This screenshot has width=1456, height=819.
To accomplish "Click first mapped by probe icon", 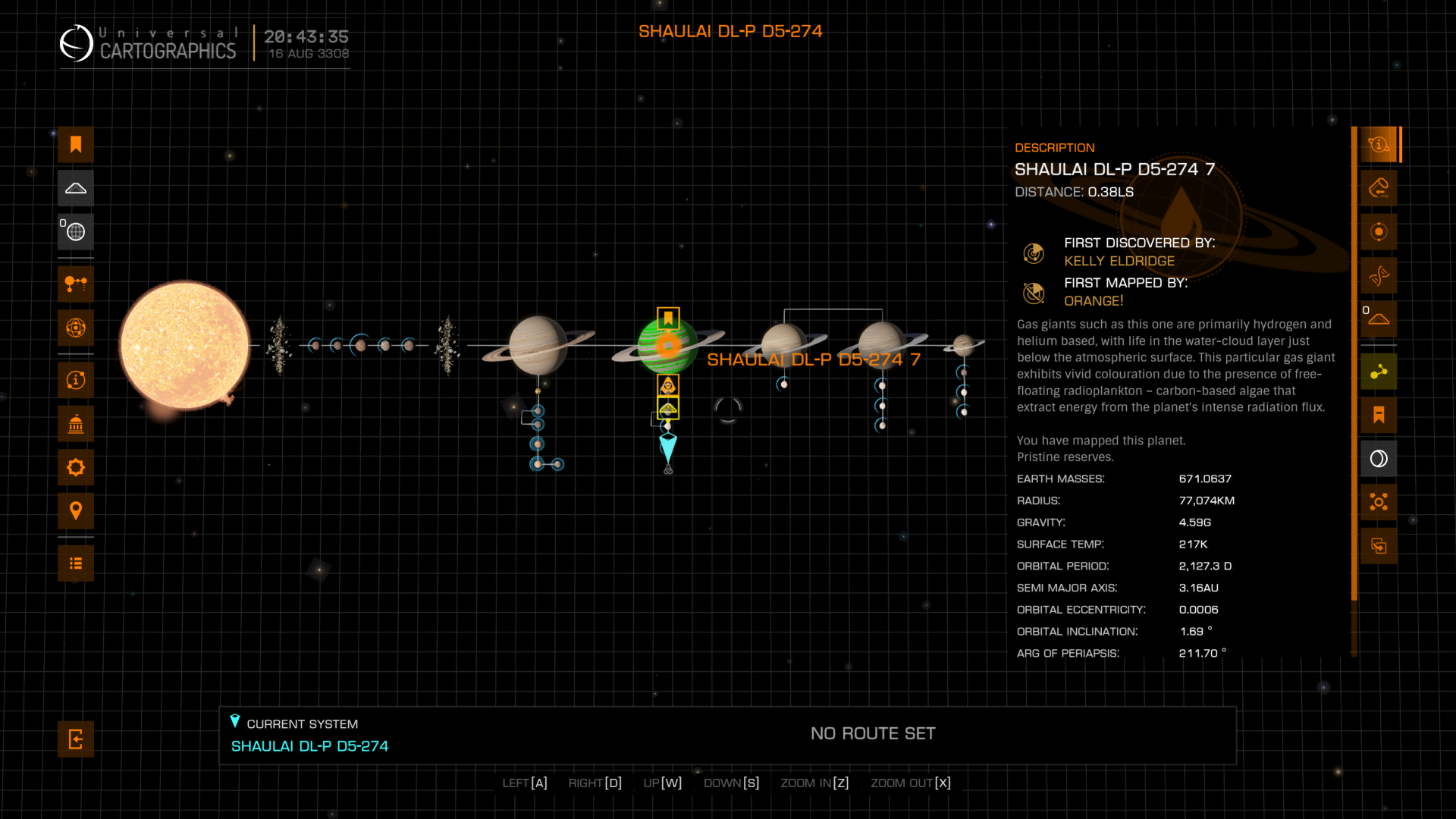I will point(1034,293).
